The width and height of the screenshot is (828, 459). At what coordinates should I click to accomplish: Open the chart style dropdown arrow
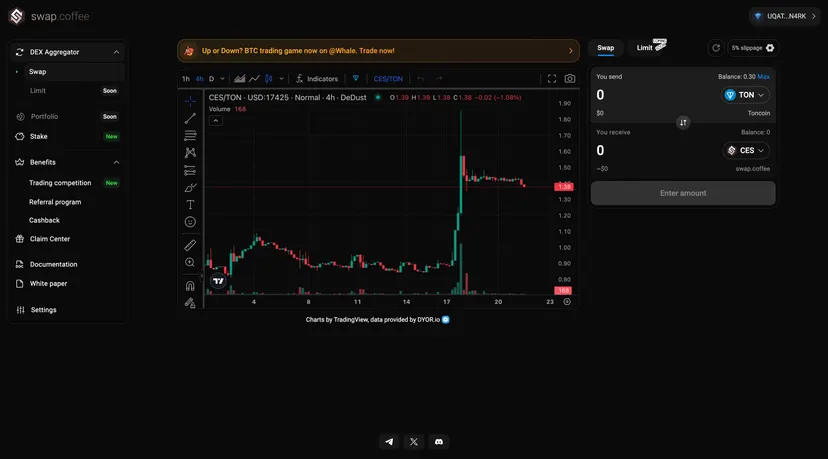(x=281, y=79)
